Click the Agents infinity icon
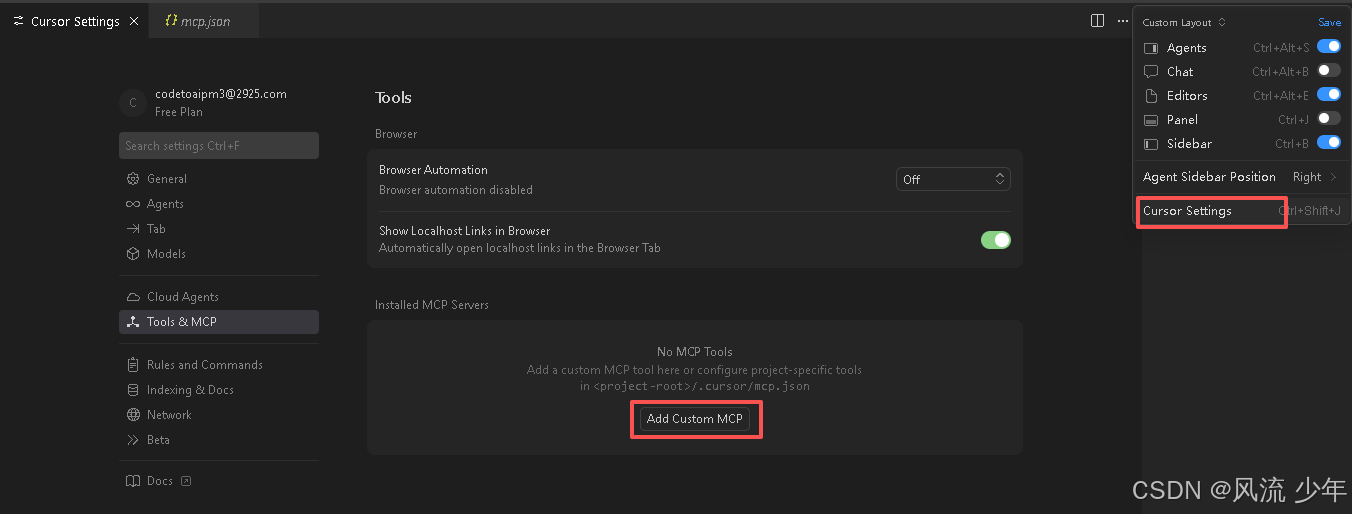1352x514 pixels. coord(133,204)
